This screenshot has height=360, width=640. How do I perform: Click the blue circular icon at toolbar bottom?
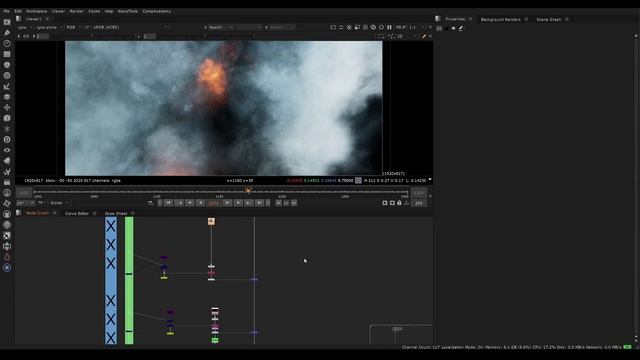pyautogui.click(x=7, y=267)
